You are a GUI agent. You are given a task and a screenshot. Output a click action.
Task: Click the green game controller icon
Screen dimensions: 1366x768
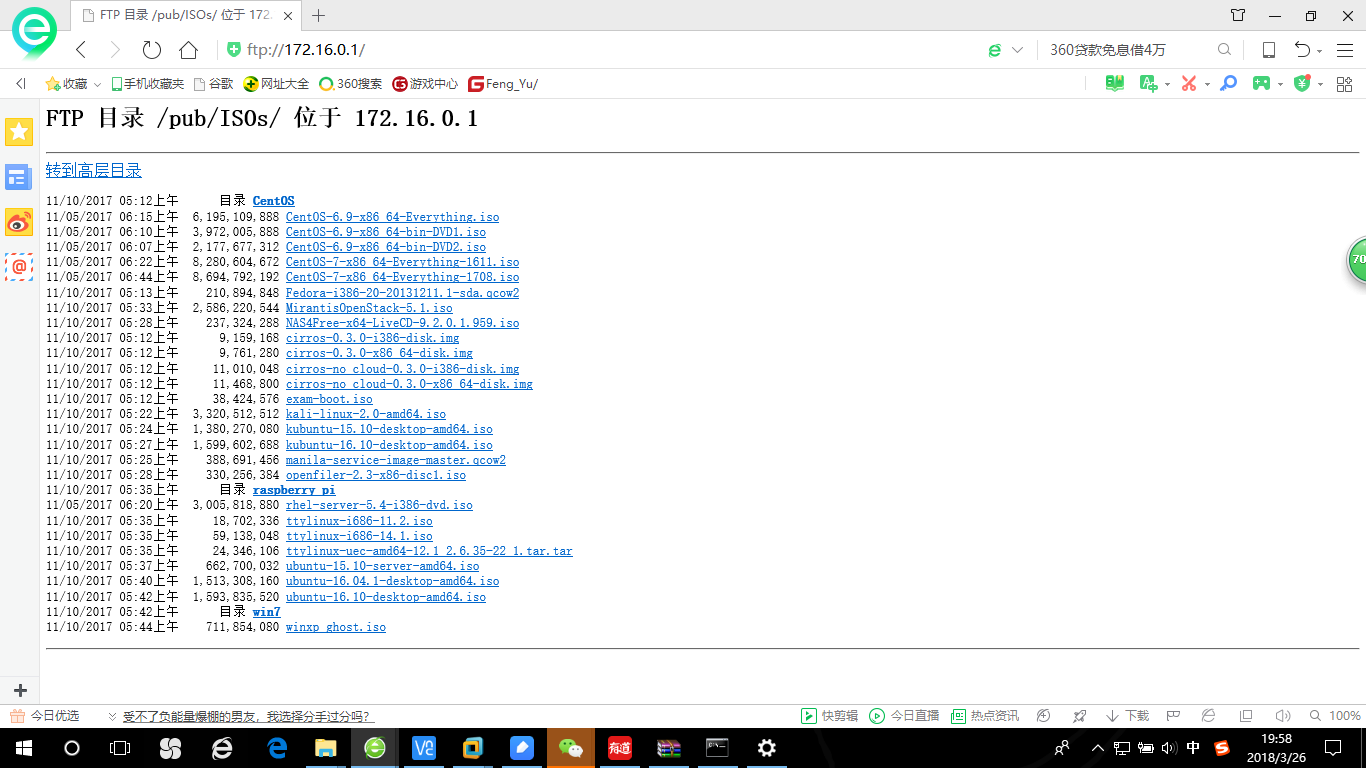pyautogui.click(x=1262, y=84)
